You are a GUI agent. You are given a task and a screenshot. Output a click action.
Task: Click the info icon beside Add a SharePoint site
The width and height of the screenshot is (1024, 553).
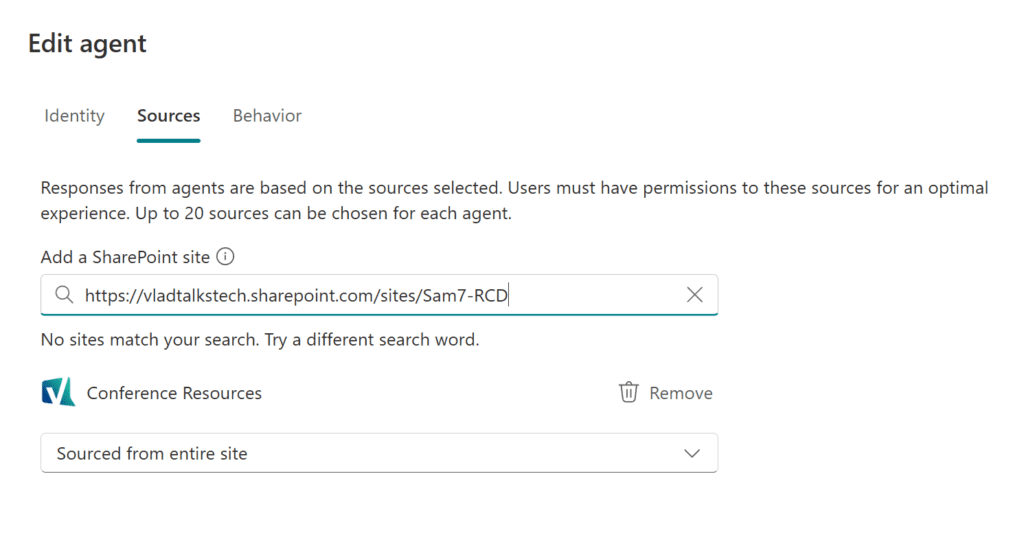coord(225,257)
